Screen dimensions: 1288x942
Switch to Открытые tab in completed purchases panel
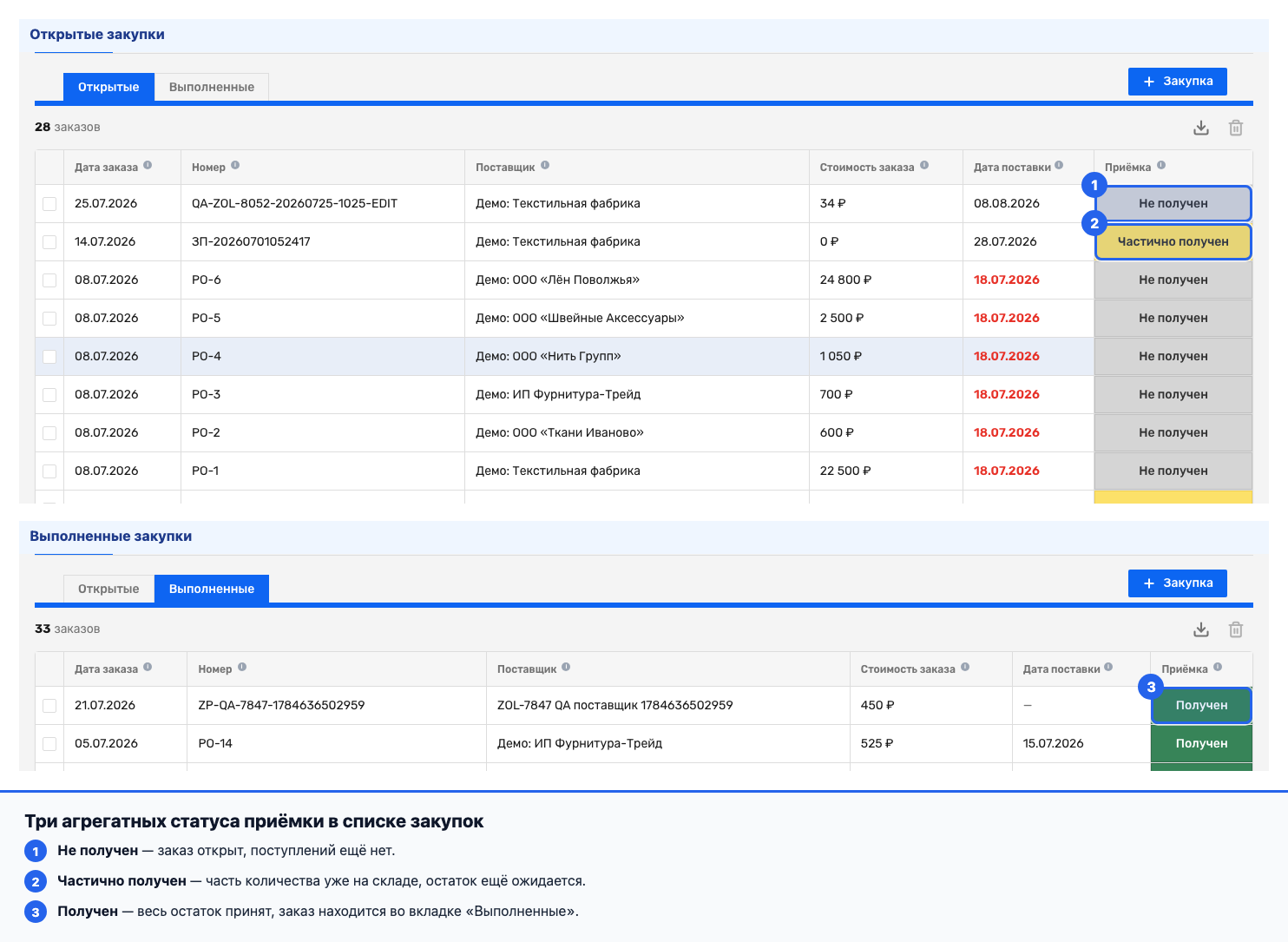point(108,589)
